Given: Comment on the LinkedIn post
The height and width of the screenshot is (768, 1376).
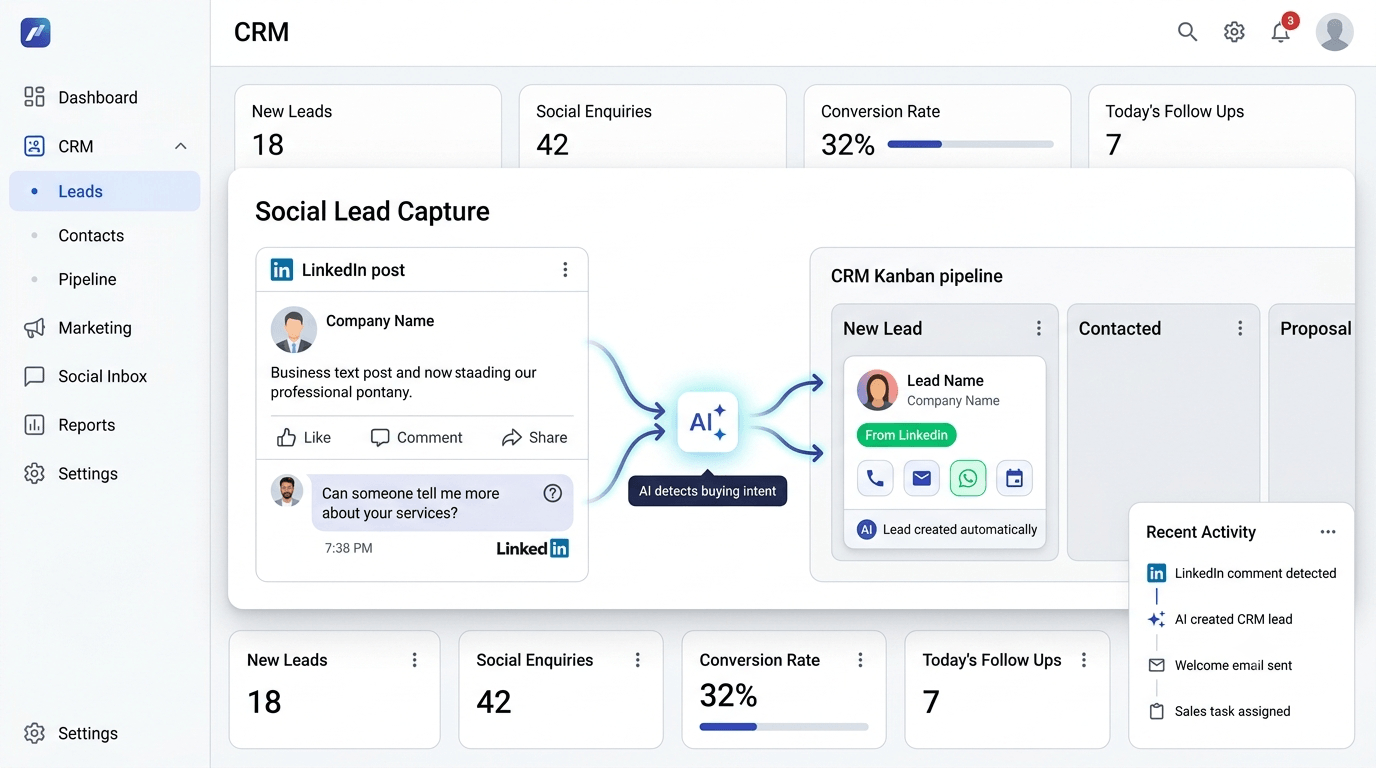Looking at the screenshot, I should click(x=416, y=438).
